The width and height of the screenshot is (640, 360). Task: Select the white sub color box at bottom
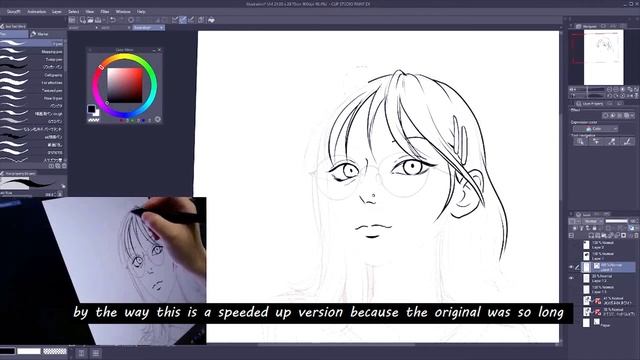pyautogui.click(x=29, y=351)
